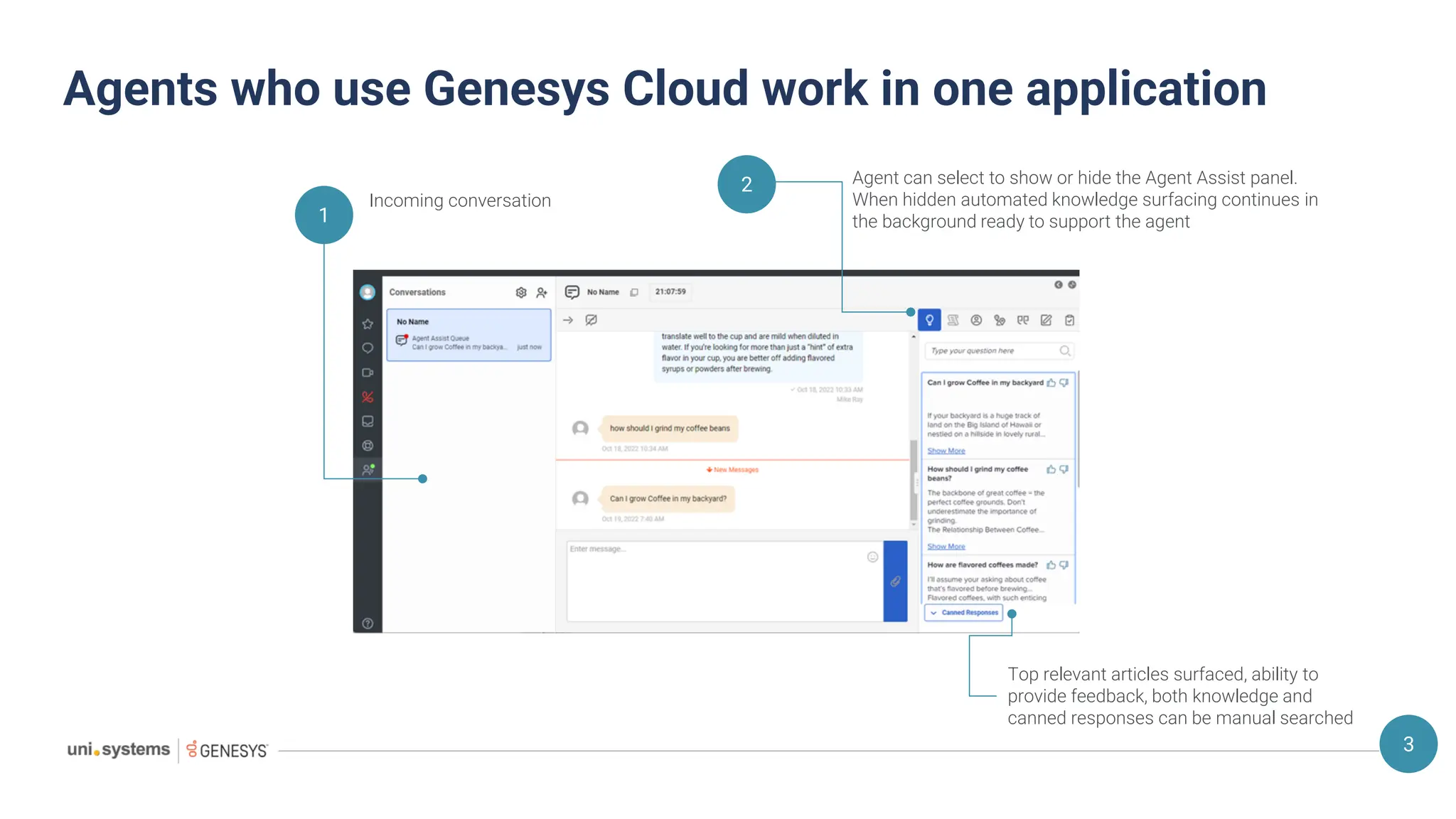Open the Script panel icon
The height and width of the screenshot is (819, 1456).
tap(953, 321)
